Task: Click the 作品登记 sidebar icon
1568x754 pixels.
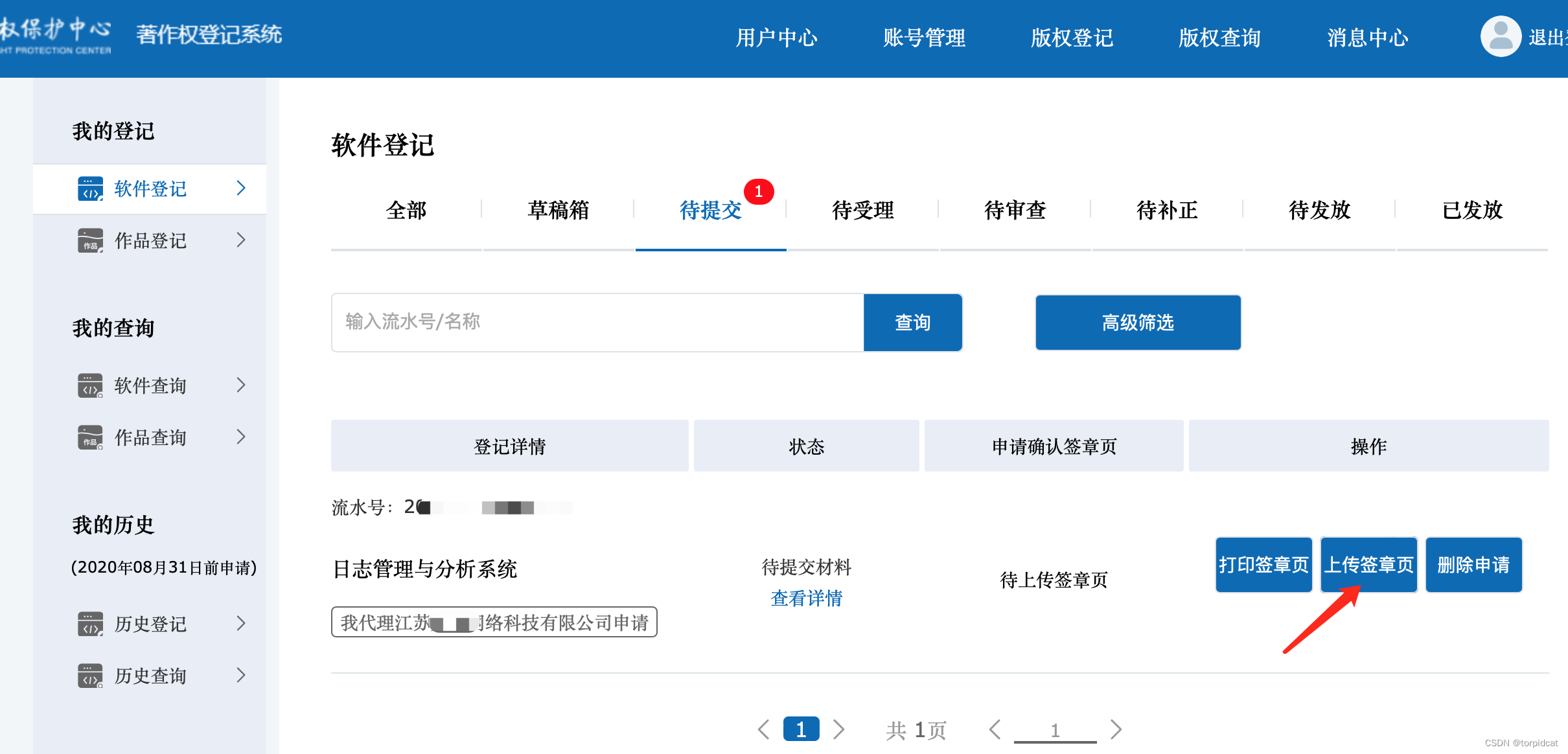Action: click(x=90, y=240)
